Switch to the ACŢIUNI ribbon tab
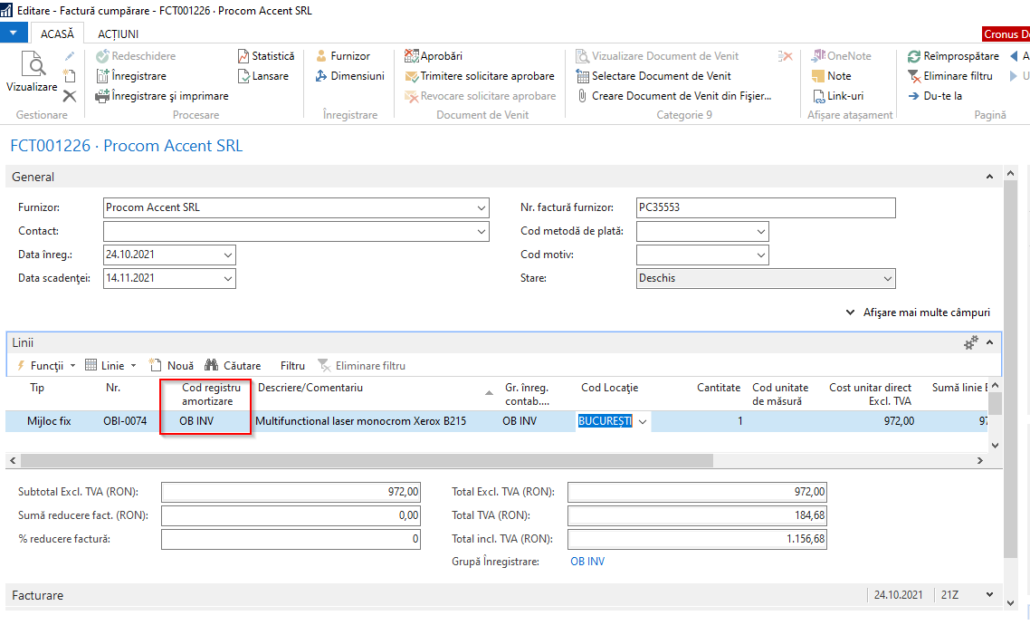 coord(120,33)
